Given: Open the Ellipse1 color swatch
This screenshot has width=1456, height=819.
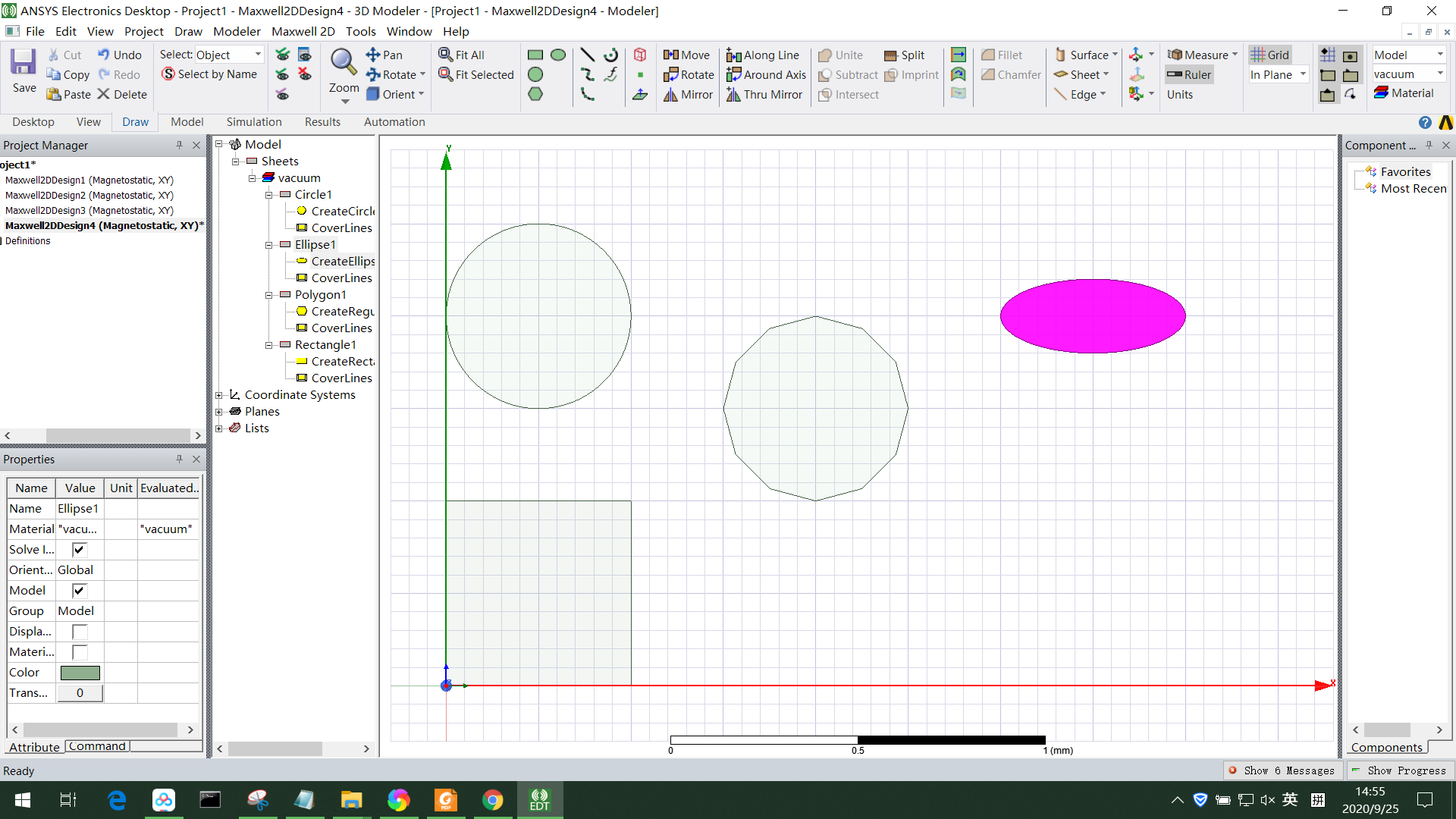Looking at the screenshot, I should tap(80, 672).
